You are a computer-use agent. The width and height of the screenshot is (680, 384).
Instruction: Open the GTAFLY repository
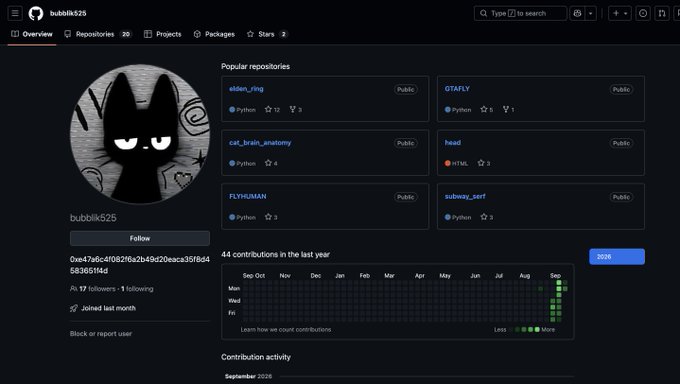click(x=457, y=89)
